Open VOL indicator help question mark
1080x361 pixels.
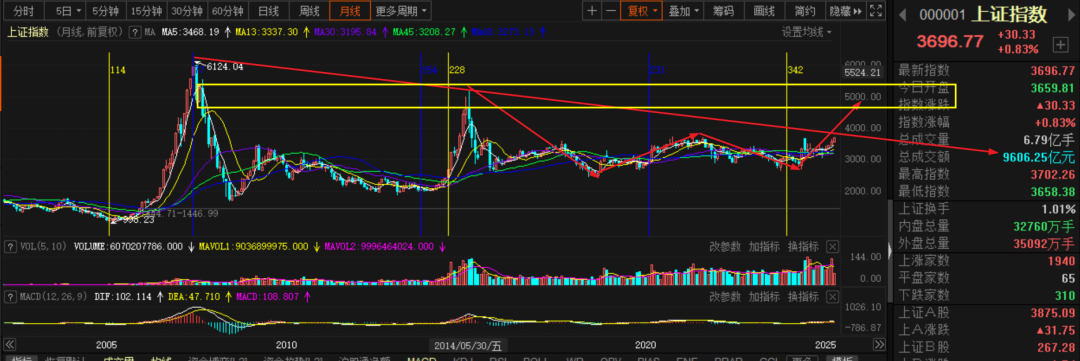(10, 246)
